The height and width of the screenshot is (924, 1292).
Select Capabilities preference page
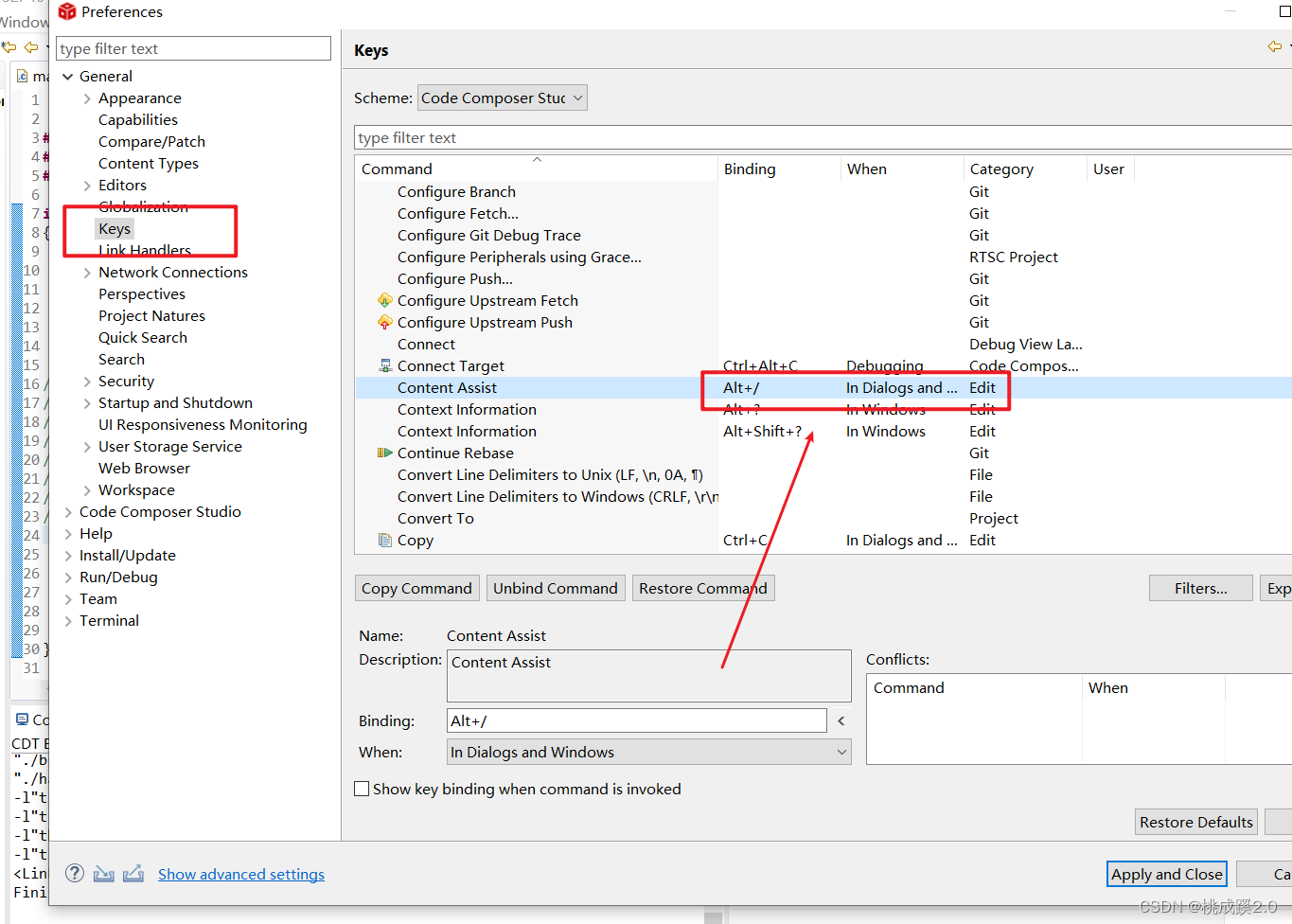[138, 119]
